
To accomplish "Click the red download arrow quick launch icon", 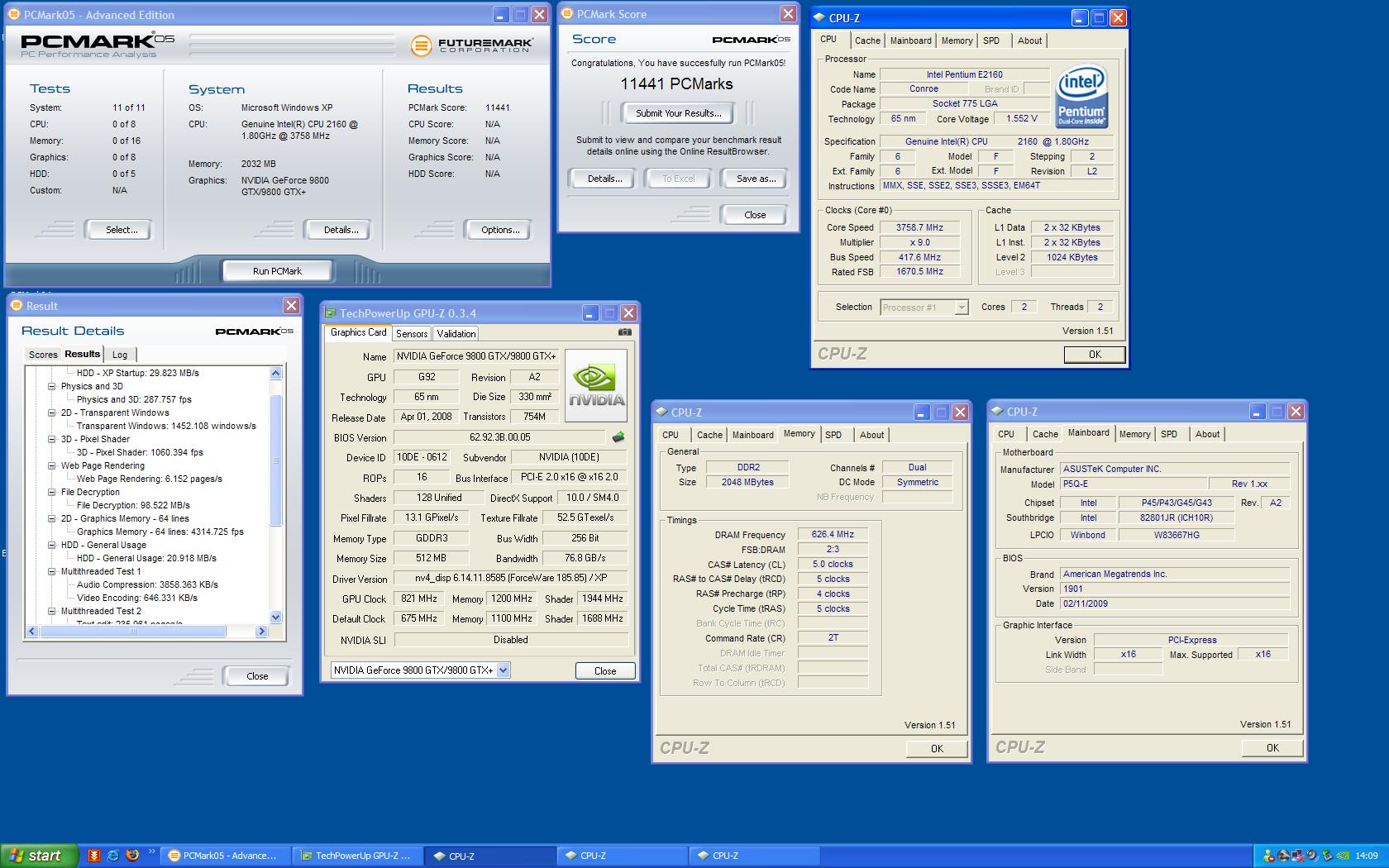I will 94,856.
